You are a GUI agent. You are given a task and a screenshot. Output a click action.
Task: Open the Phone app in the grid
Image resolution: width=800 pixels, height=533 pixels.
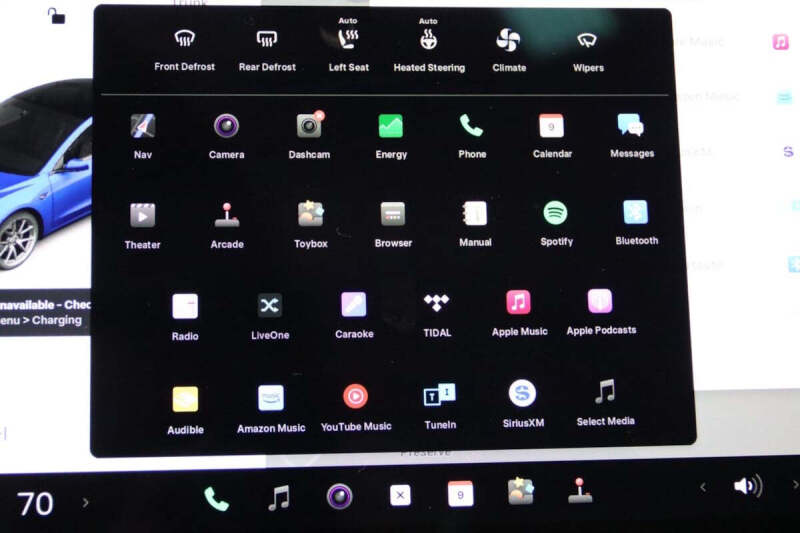point(472,136)
